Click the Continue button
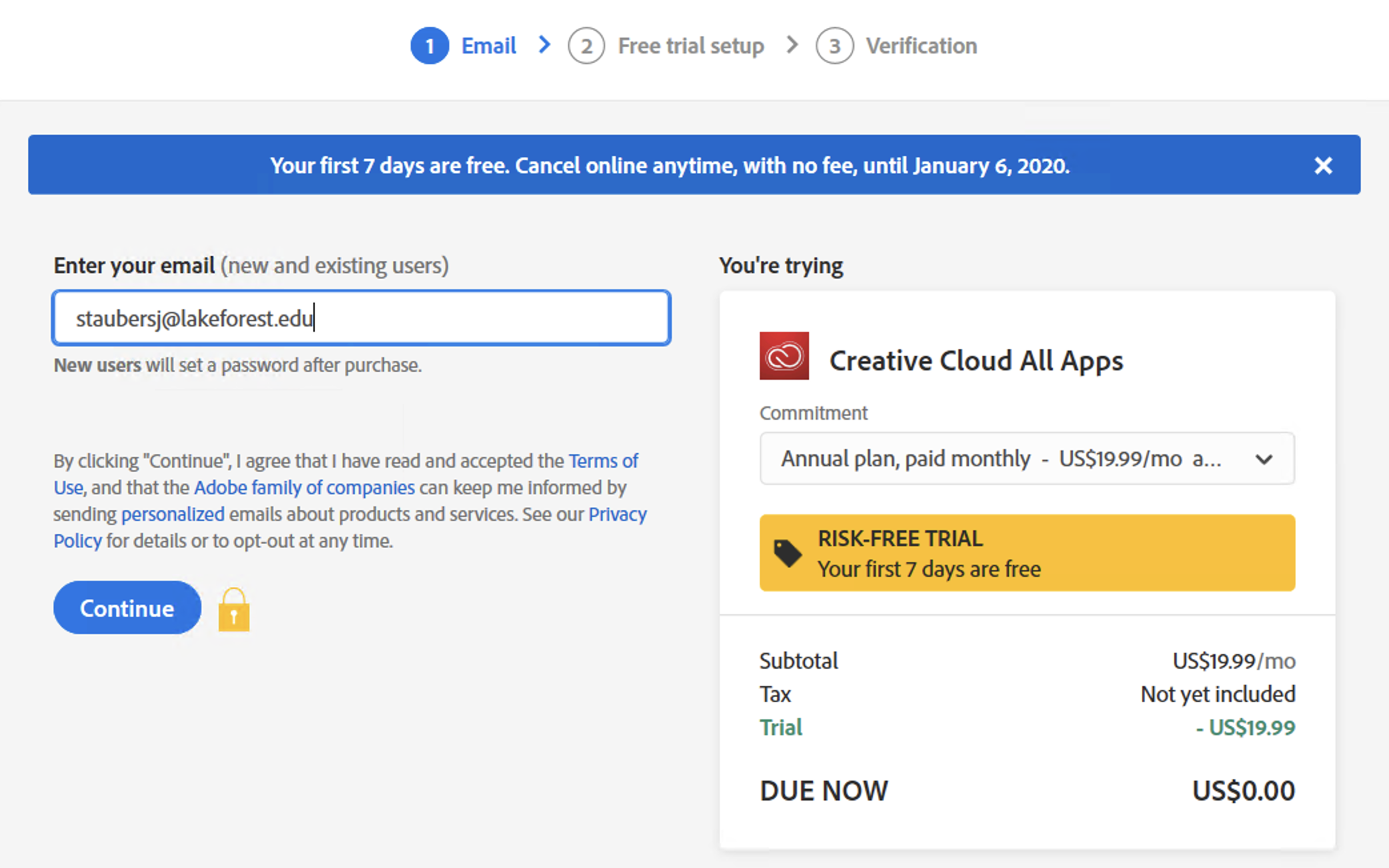This screenshot has height=868, width=1389. (x=127, y=608)
